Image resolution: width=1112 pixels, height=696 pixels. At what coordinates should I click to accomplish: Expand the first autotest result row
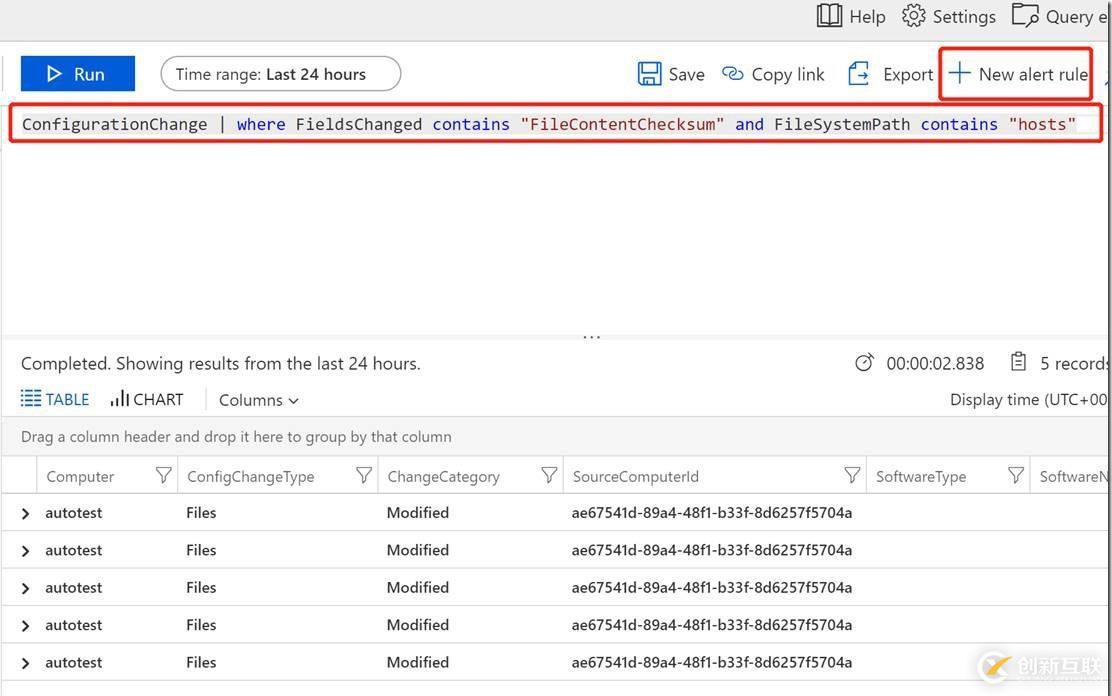(x=24, y=512)
